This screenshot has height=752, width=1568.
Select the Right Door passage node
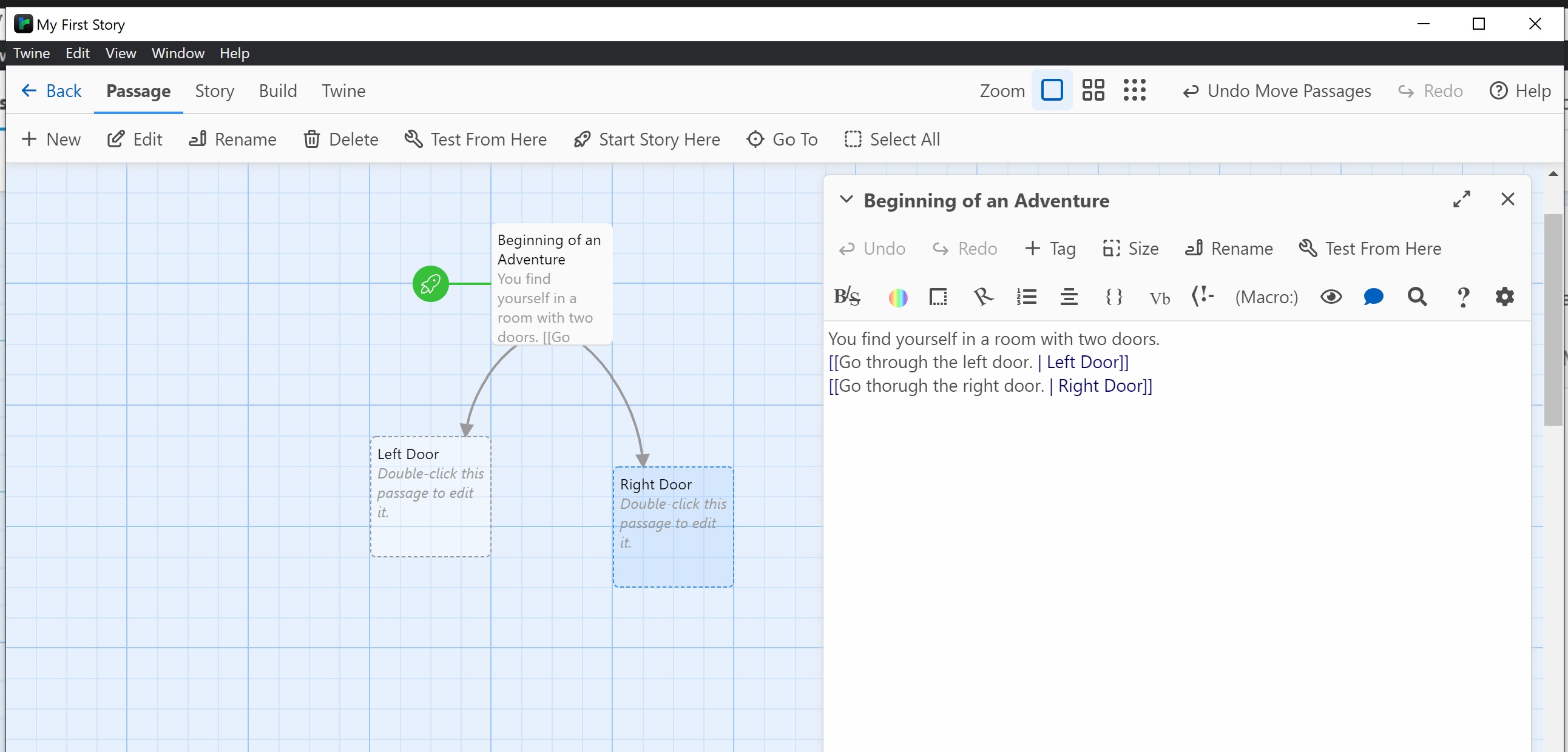pyautogui.click(x=673, y=526)
